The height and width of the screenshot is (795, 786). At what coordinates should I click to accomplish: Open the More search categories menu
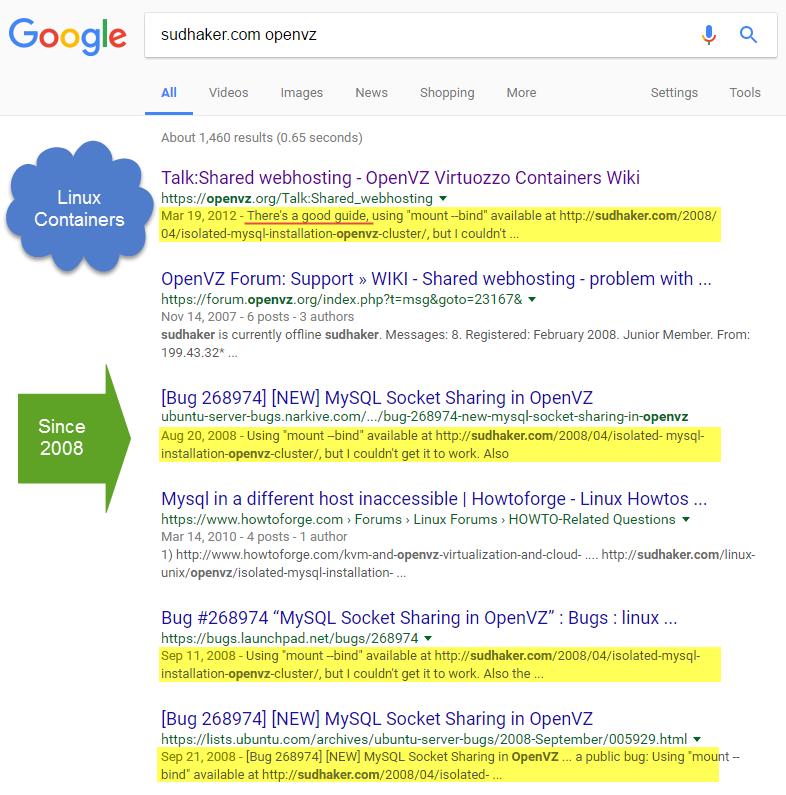coord(521,93)
